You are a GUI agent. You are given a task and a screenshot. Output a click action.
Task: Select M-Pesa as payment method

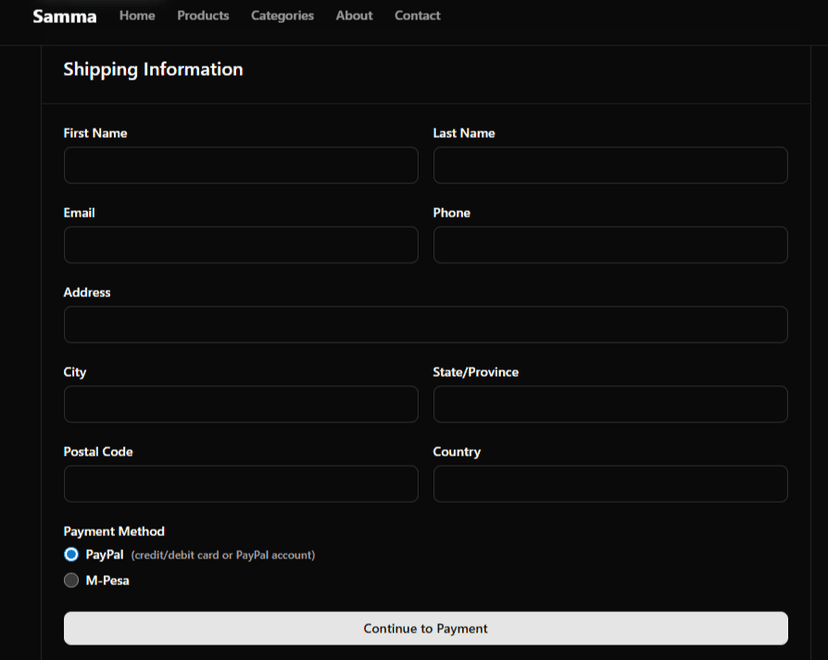coord(71,581)
